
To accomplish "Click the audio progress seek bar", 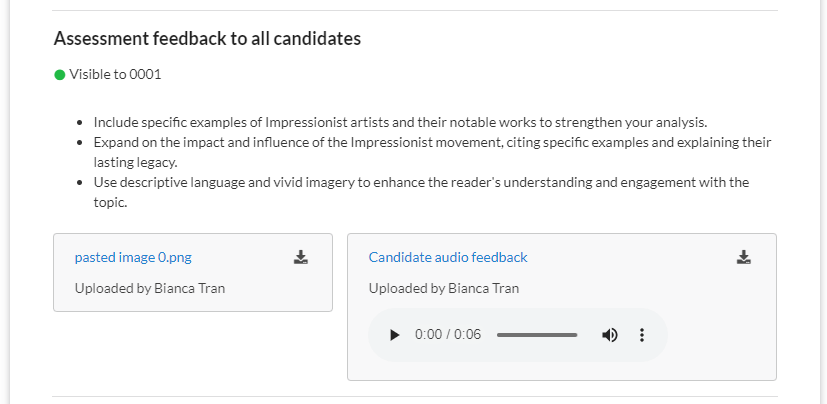I will pos(537,335).
